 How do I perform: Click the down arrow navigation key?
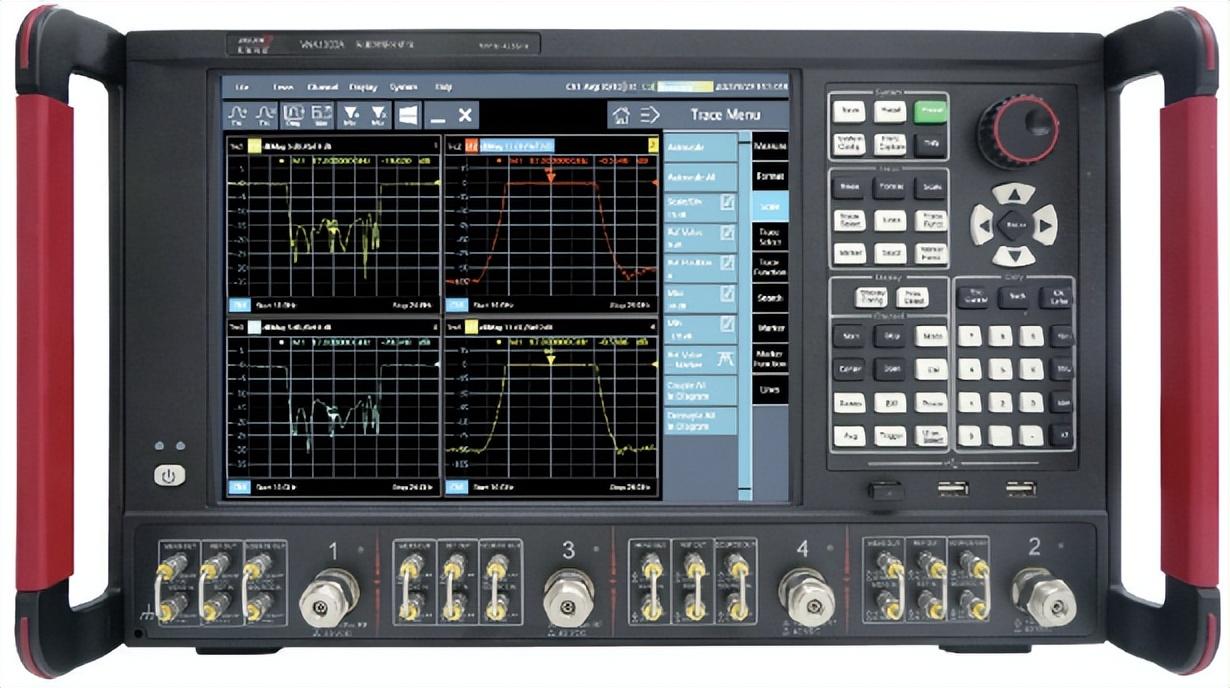pyautogui.click(x=1013, y=256)
